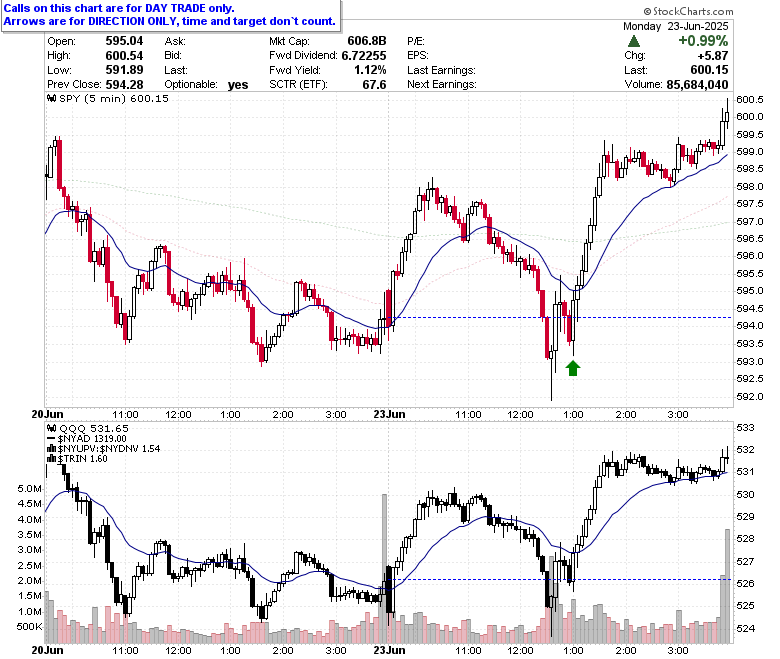Click the SCTR (ETF) 67.6 value
The height and width of the screenshot is (659, 780).
(x=374, y=85)
